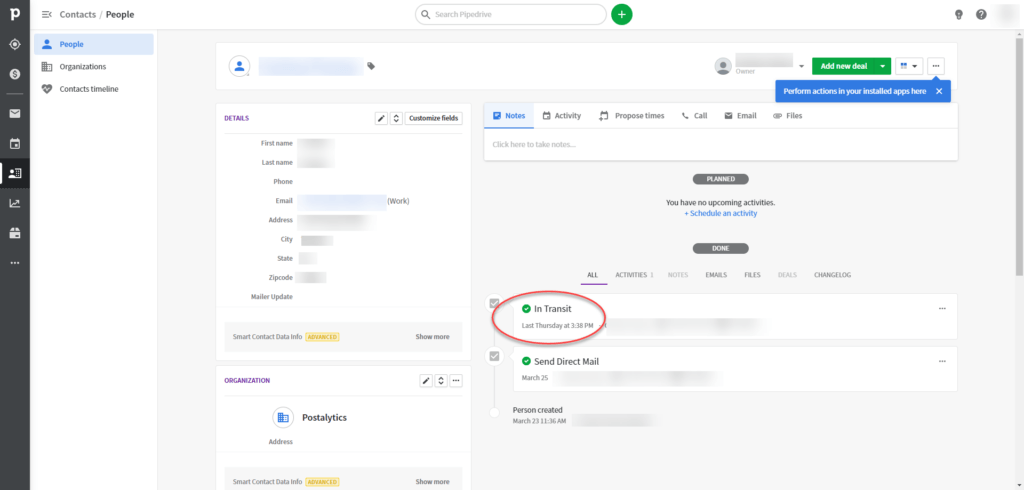Open the help question mark icon

tap(981, 14)
